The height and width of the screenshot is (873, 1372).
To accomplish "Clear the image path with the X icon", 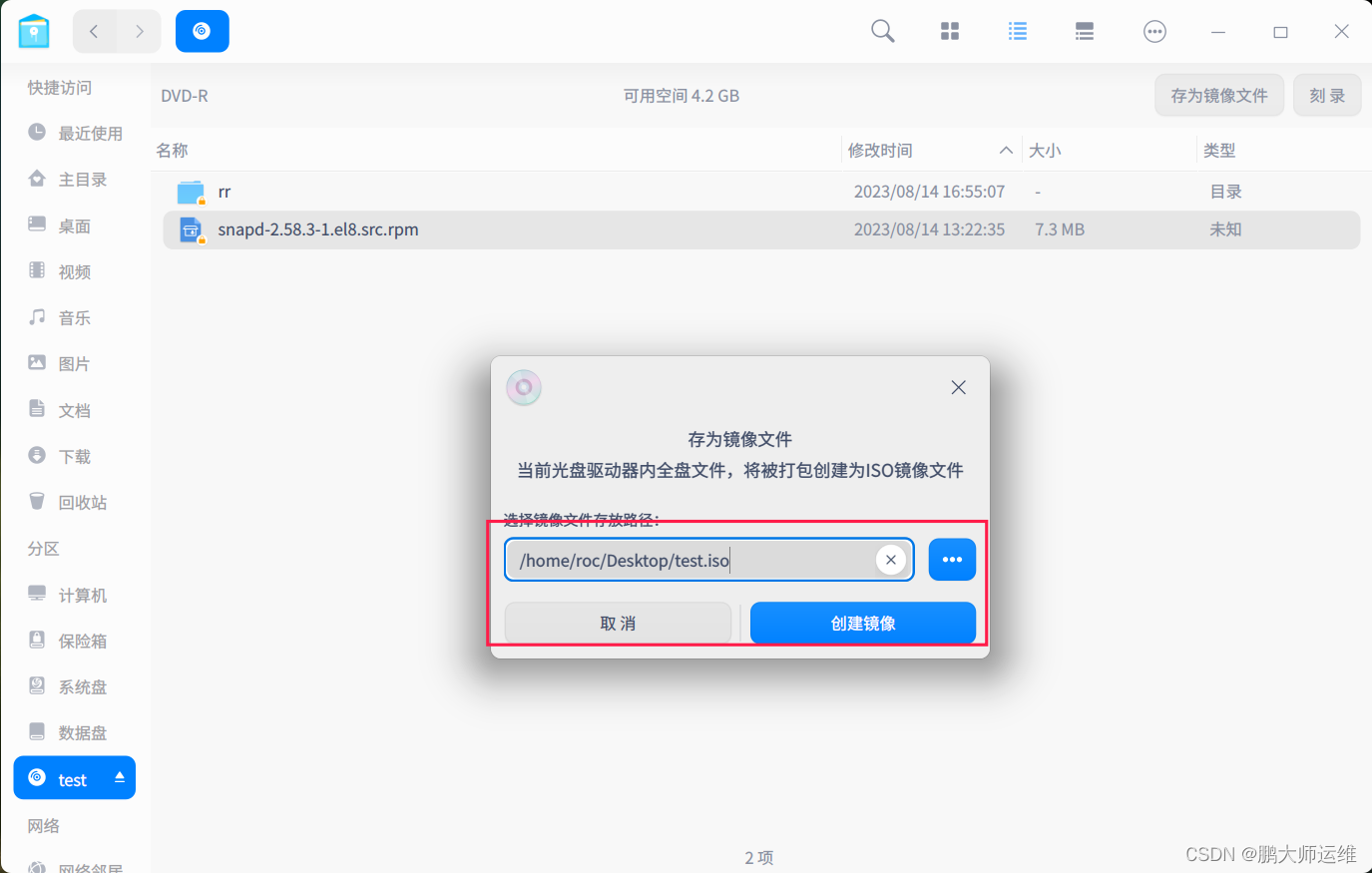I will [x=890, y=559].
